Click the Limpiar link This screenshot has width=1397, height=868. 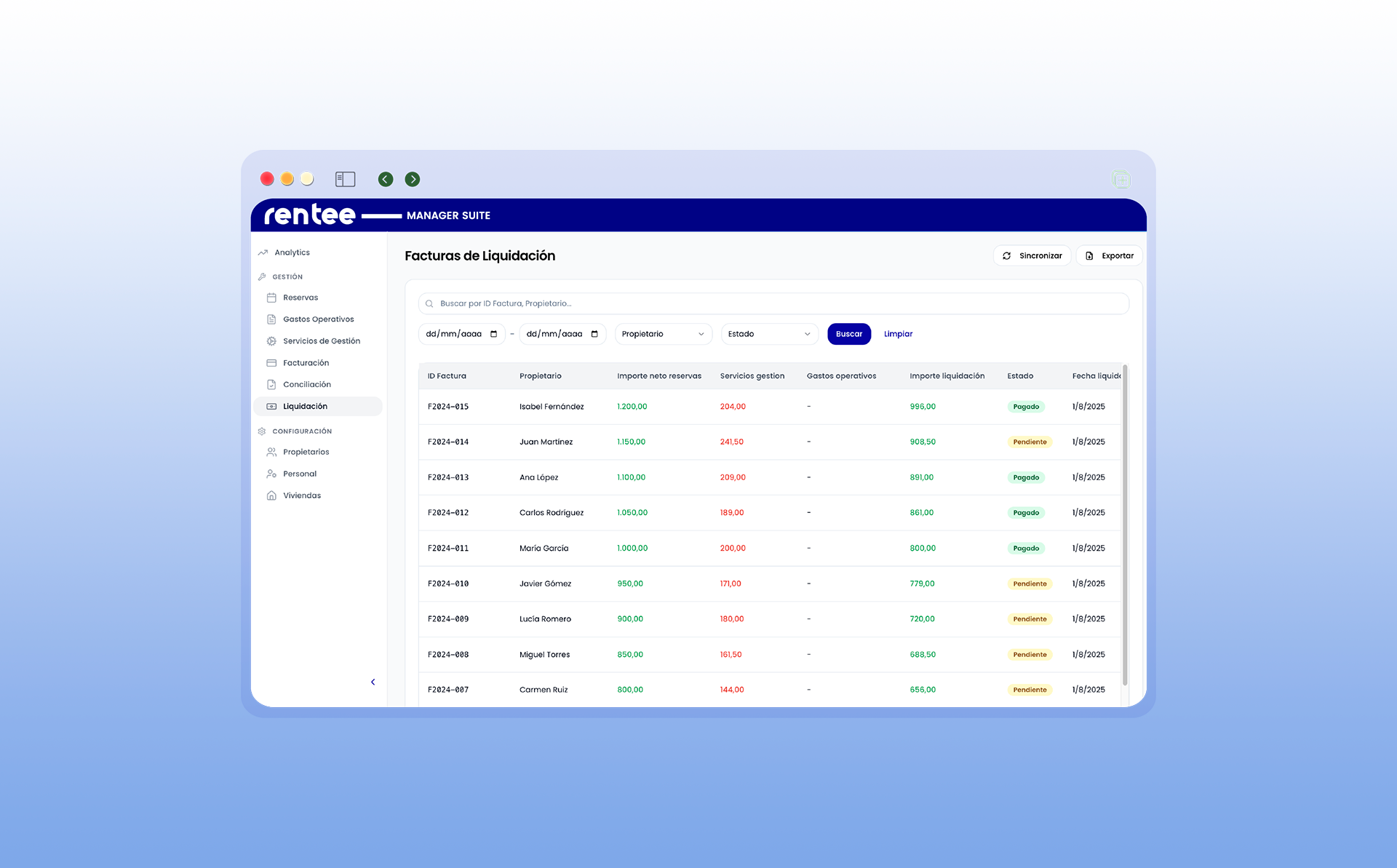(x=898, y=334)
